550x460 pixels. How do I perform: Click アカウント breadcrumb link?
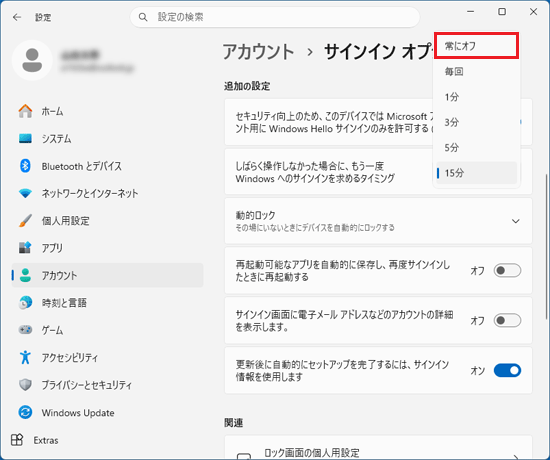(x=259, y=52)
